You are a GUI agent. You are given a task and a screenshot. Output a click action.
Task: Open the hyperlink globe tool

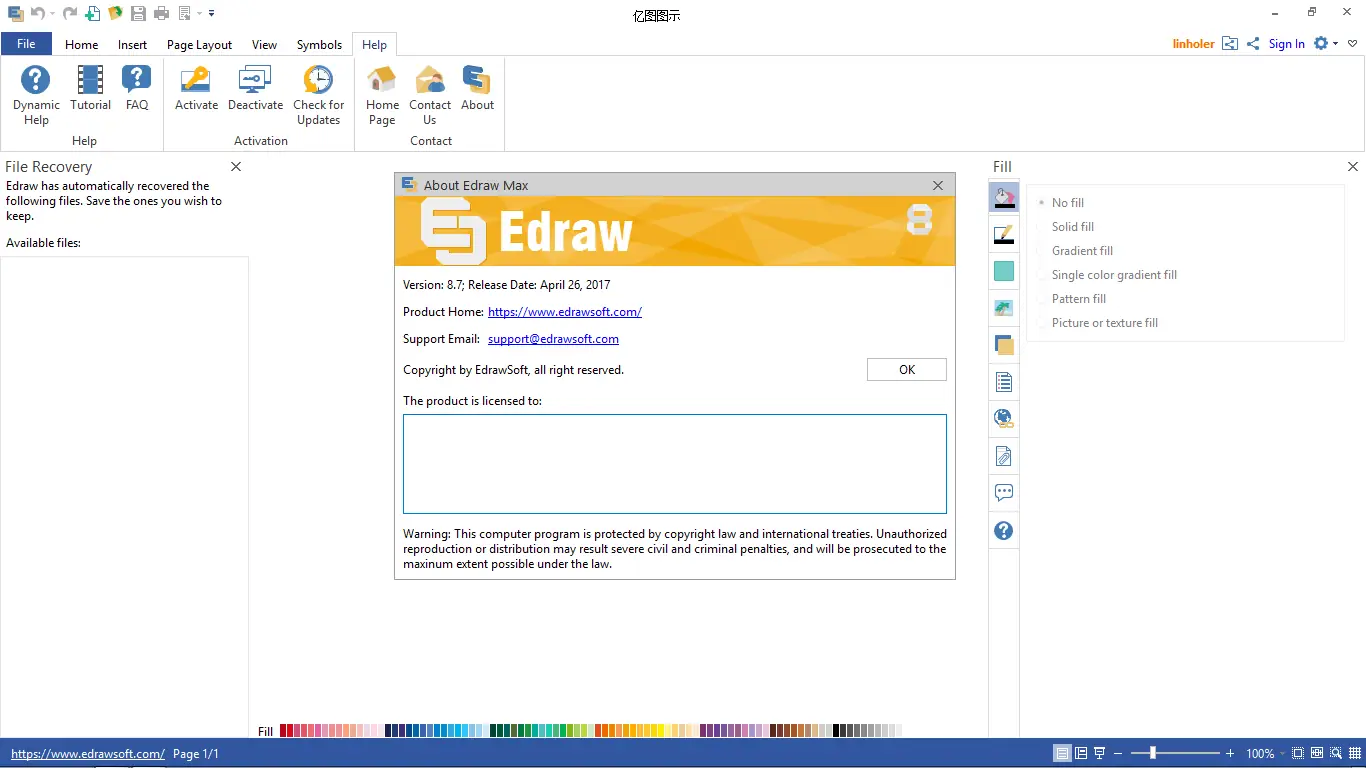tap(1003, 418)
